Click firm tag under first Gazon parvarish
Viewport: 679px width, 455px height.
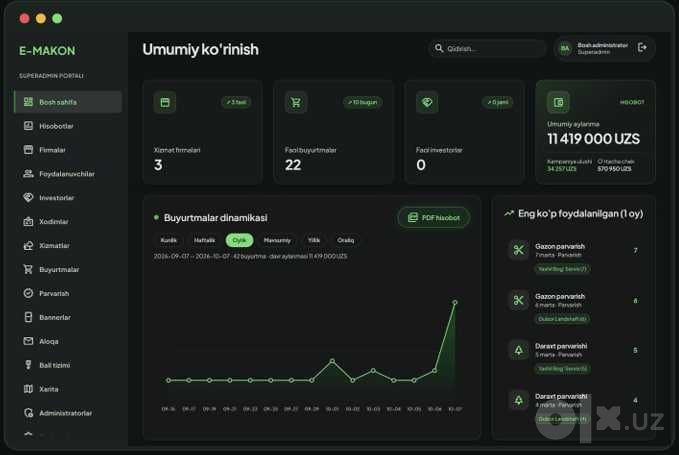[x=562, y=269]
